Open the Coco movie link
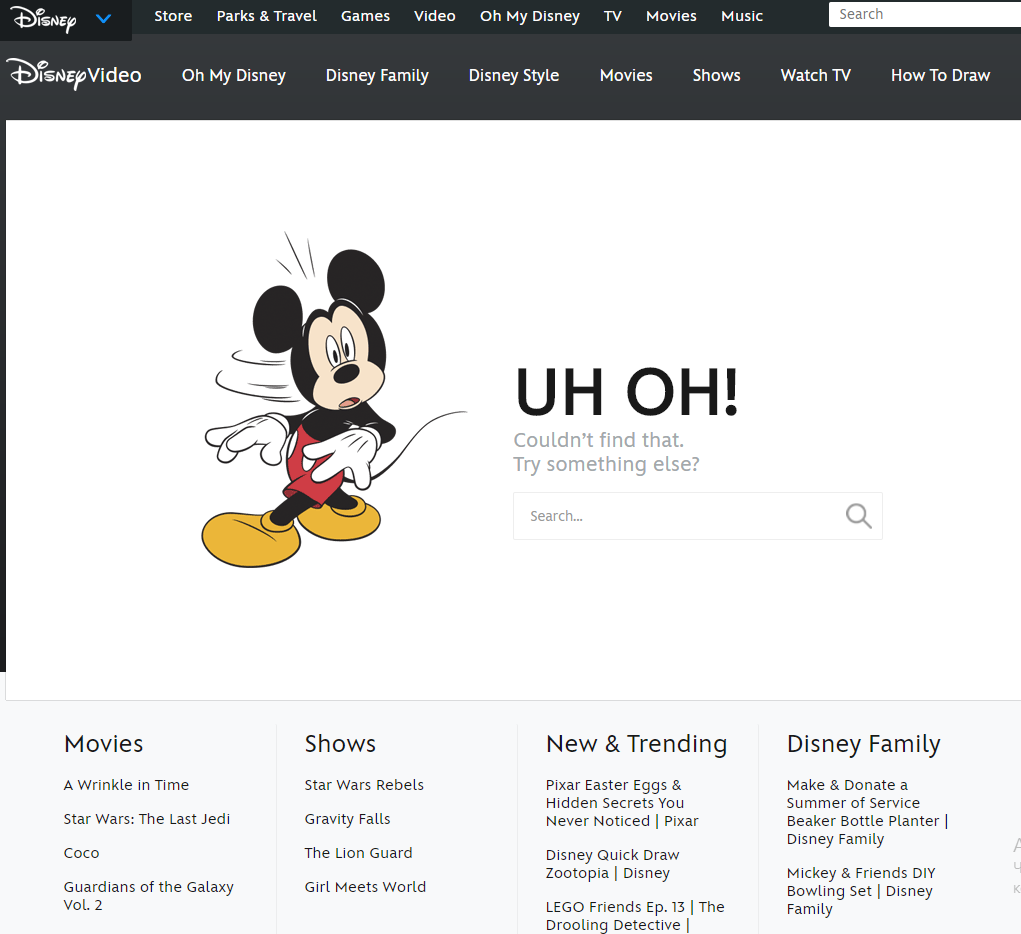Screen dimensions: 1021x934 [81, 853]
